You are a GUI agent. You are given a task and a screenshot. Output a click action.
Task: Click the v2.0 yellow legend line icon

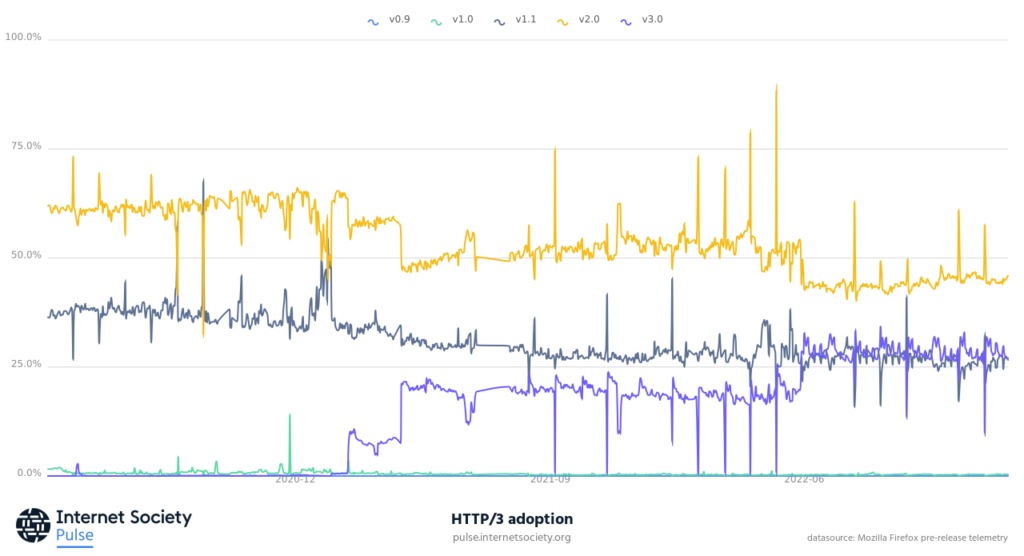[563, 20]
